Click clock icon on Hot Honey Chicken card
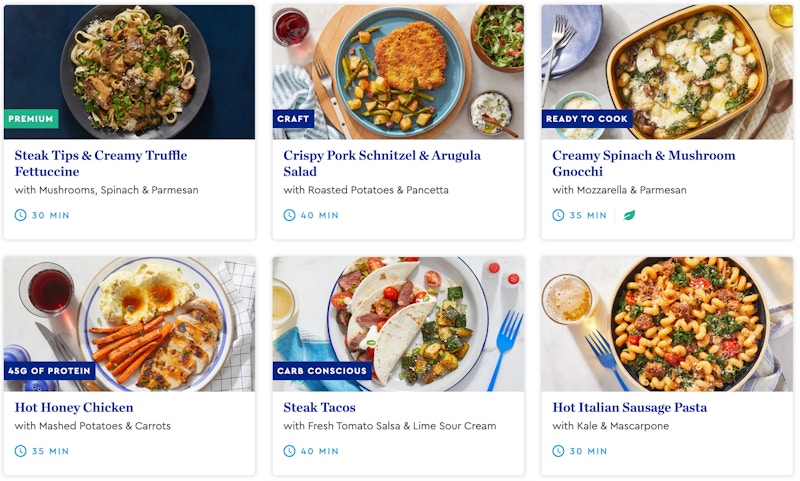Viewport: 800px width, 481px height. [x=21, y=451]
